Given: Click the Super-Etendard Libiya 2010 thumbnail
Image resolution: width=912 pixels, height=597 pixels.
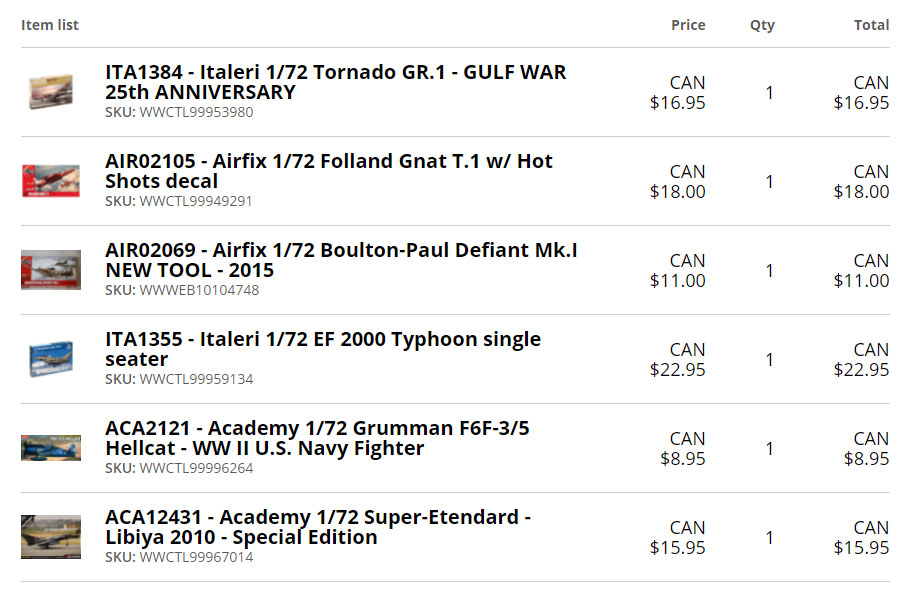Looking at the screenshot, I should 51,537.
